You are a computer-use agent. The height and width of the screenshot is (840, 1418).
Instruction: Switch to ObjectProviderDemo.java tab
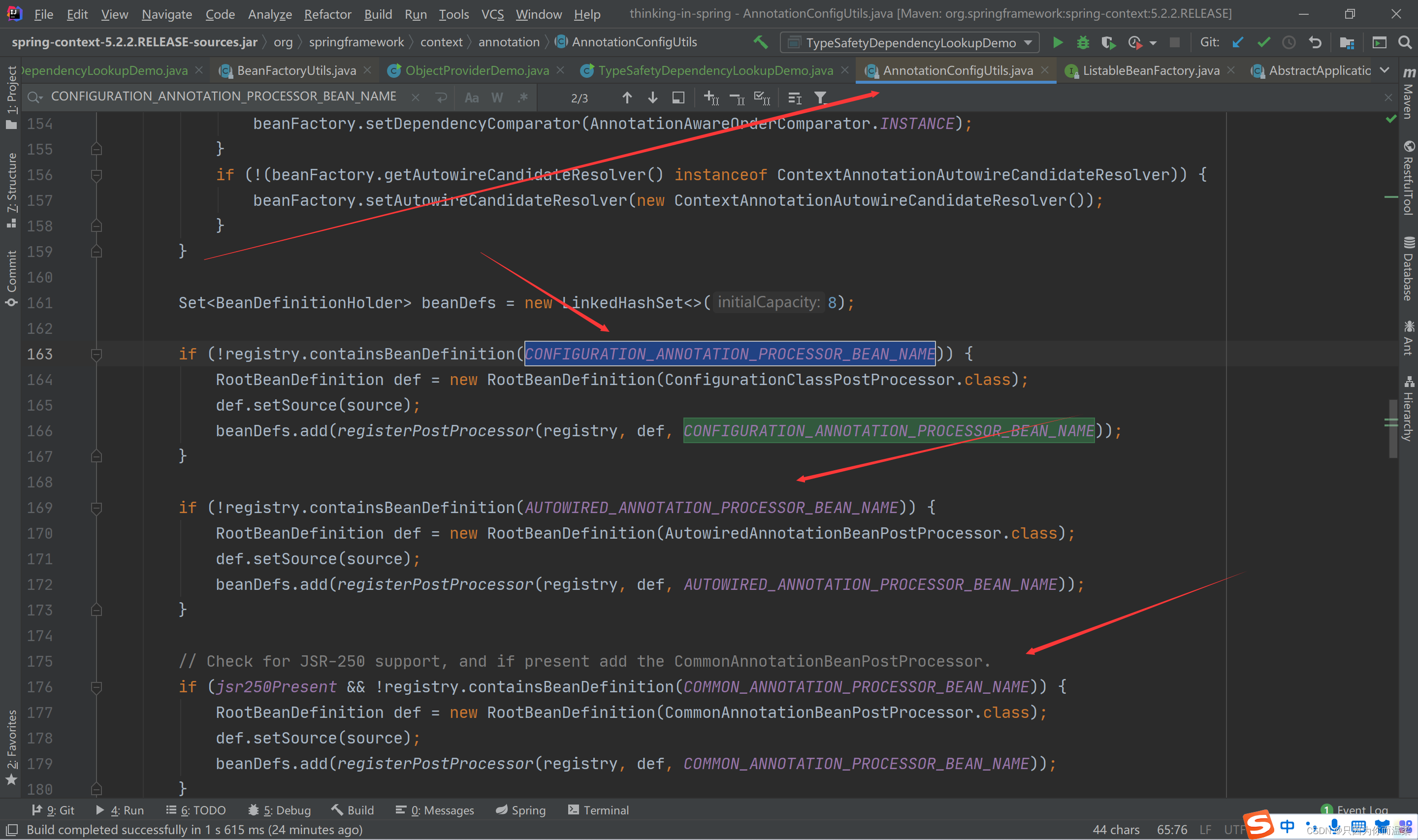tap(477, 70)
